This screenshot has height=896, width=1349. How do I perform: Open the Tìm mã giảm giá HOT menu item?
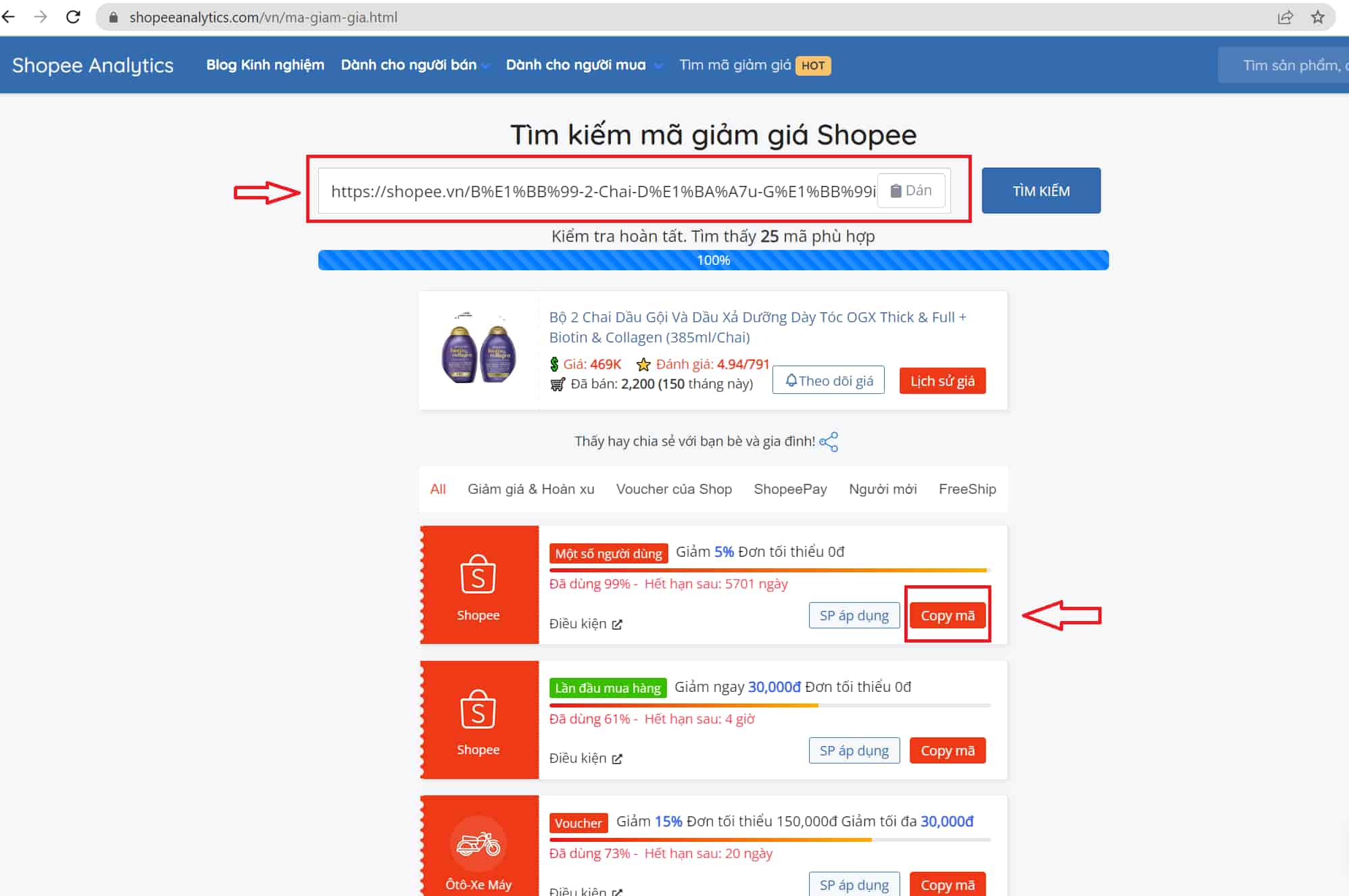(x=754, y=65)
